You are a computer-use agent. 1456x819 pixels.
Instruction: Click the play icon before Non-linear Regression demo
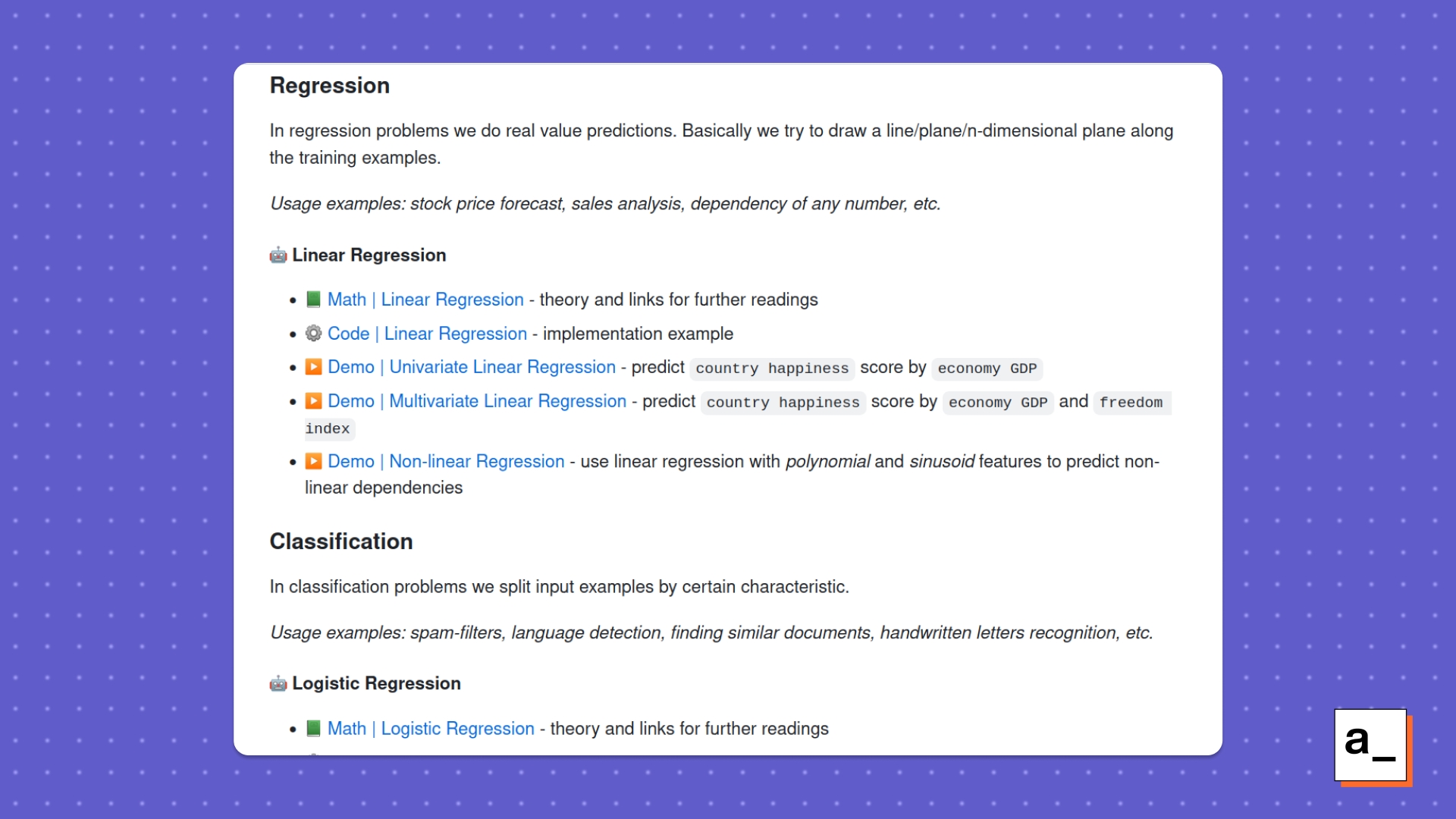point(313,462)
